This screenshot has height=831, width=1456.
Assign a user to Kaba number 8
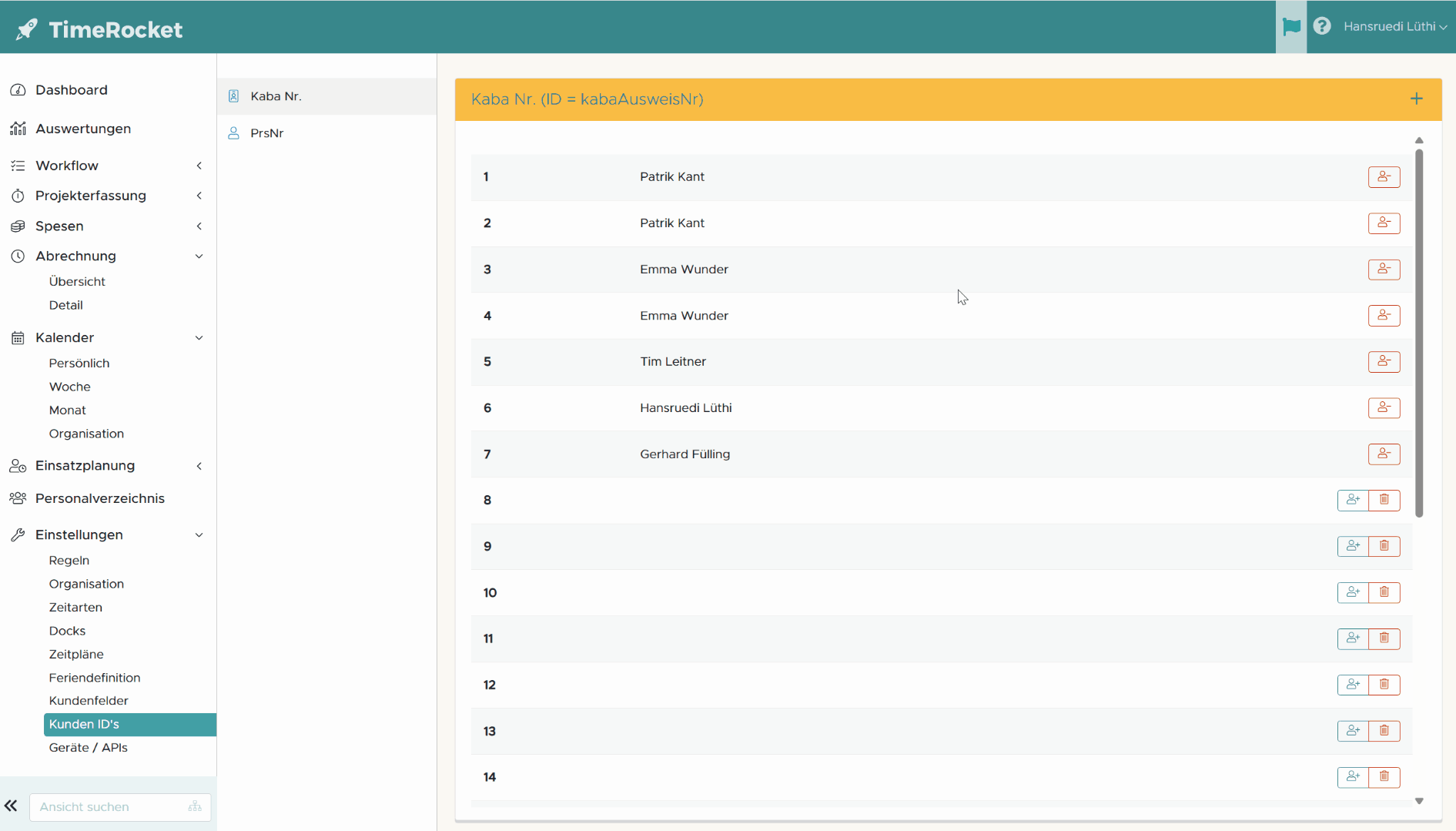coord(1353,501)
